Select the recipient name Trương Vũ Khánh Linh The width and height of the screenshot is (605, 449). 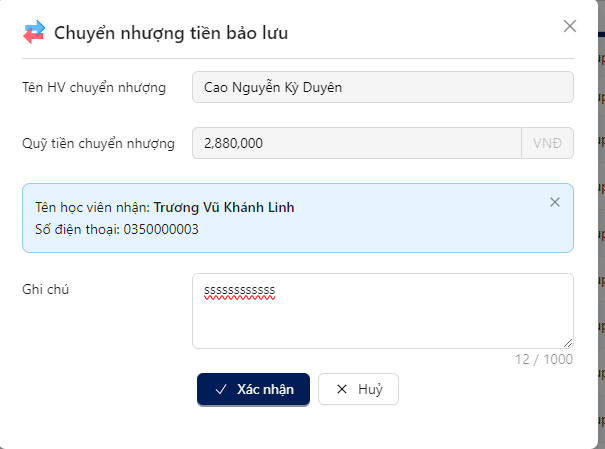(224, 208)
